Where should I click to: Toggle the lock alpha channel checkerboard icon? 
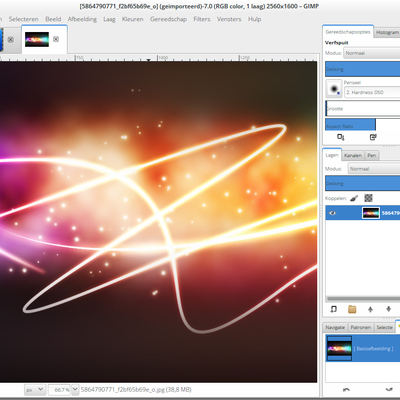[368, 198]
